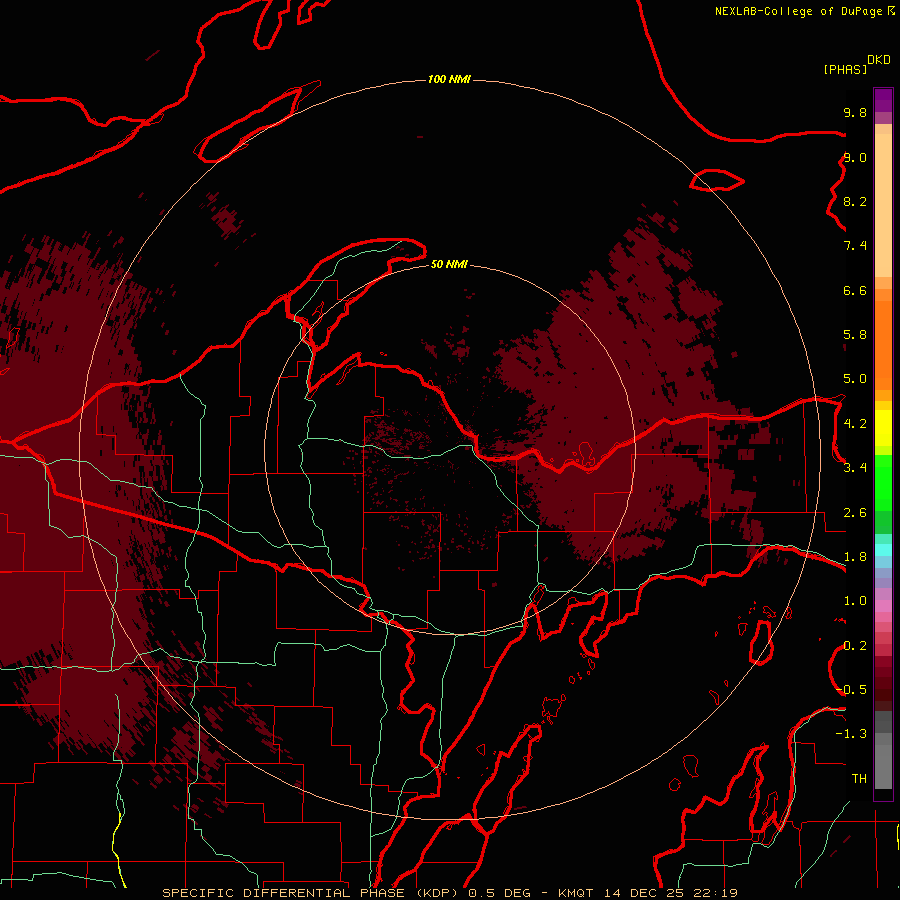Click the -1.3 legend value
This screenshot has height=900, width=900.
tap(852, 734)
